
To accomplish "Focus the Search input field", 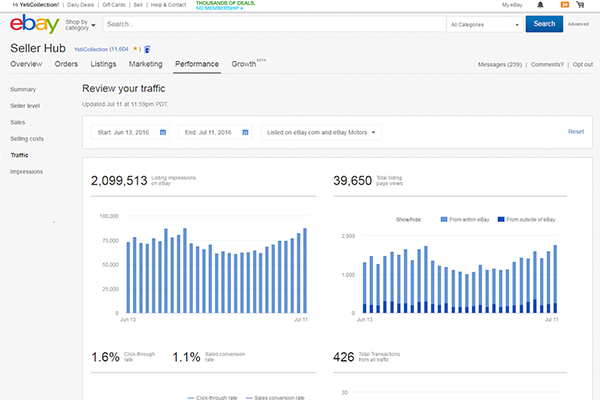I will pos(274,24).
